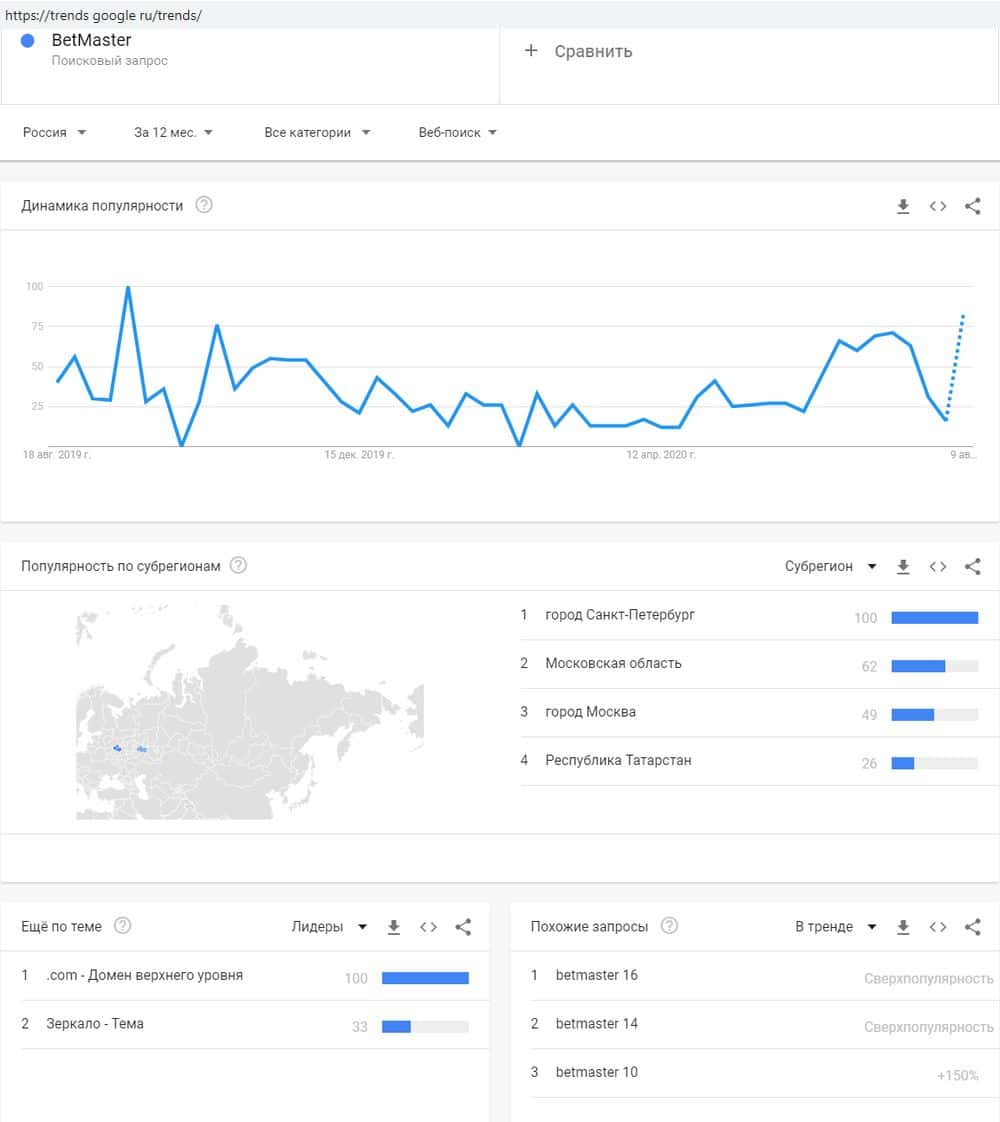Click embed icon for Динамика популярности chart
This screenshot has height=1122, width=1000.
(x=938, y=206)
